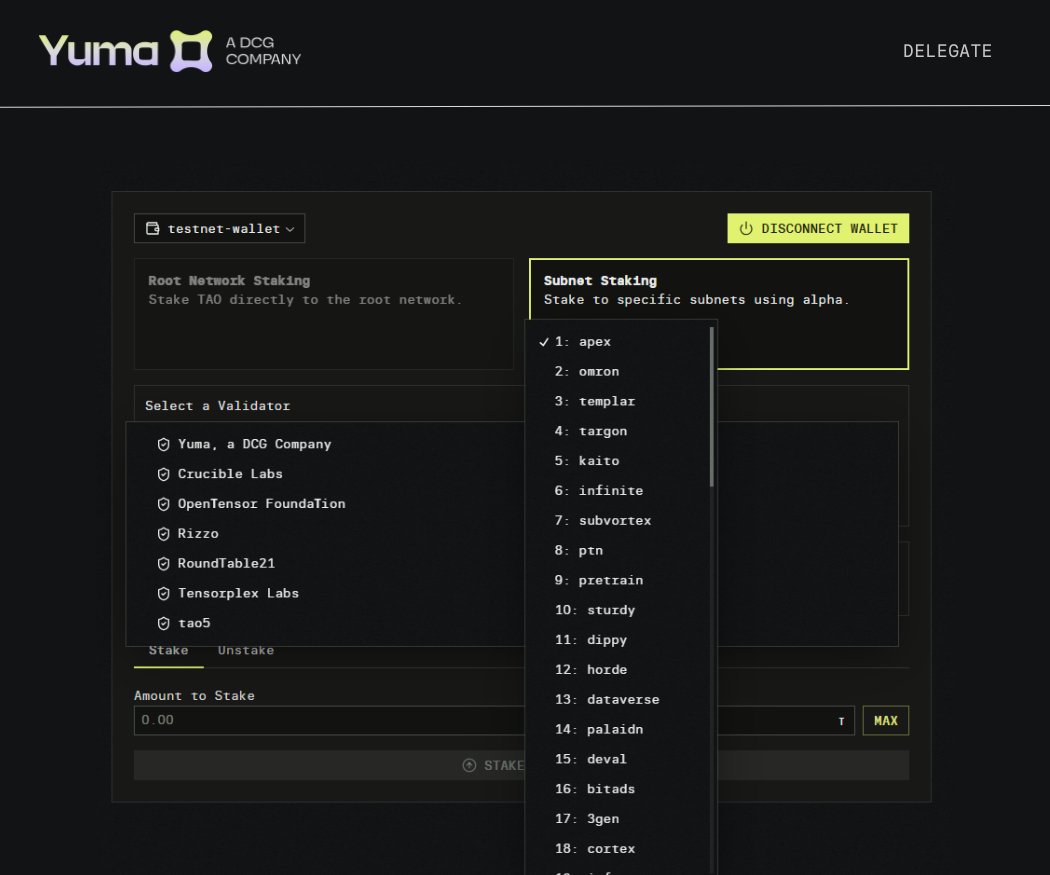This screenshot has width=1050, height=875.
Task: Click shield icon next to Tensorplex Labs
Action: pos(163,593)
